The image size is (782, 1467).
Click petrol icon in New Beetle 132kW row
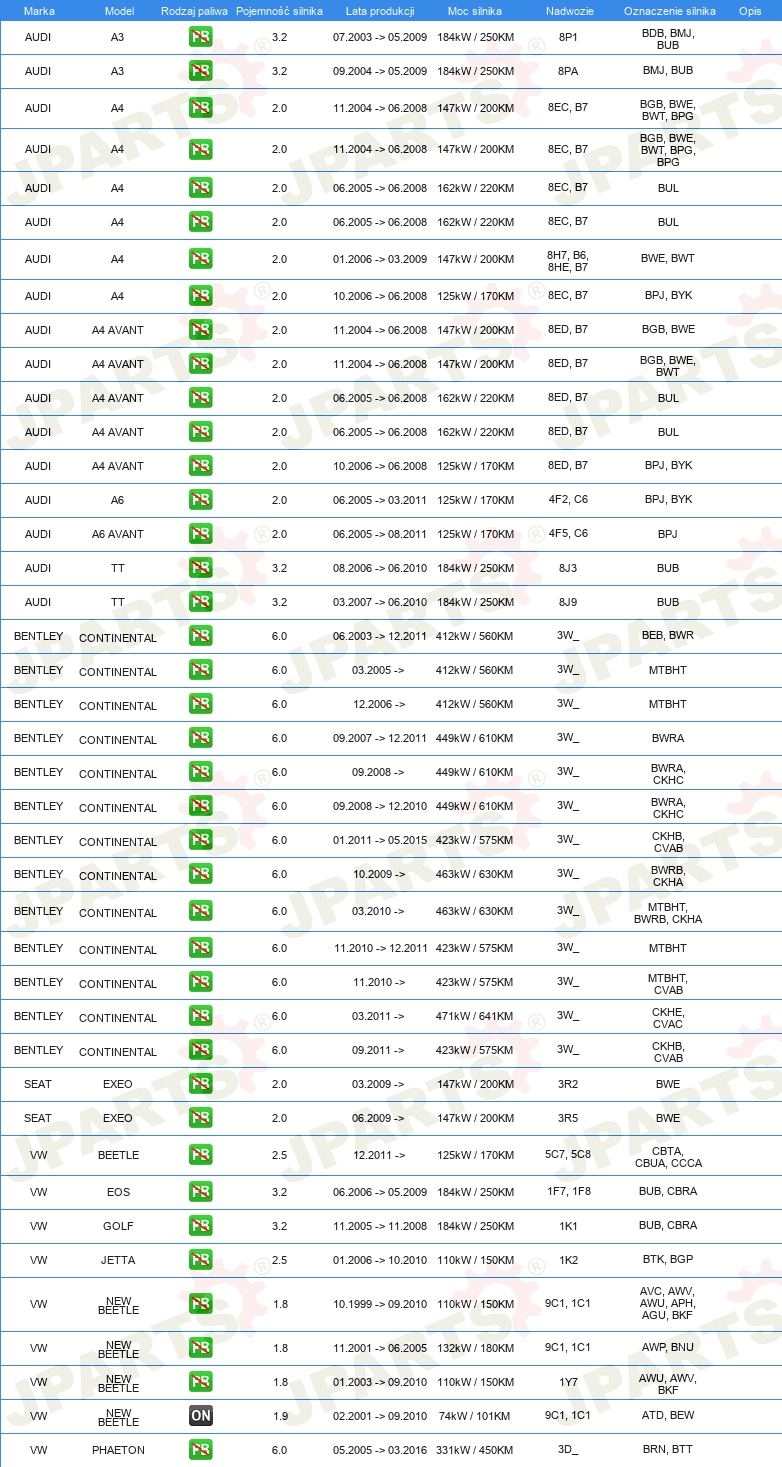point(200,1348)
